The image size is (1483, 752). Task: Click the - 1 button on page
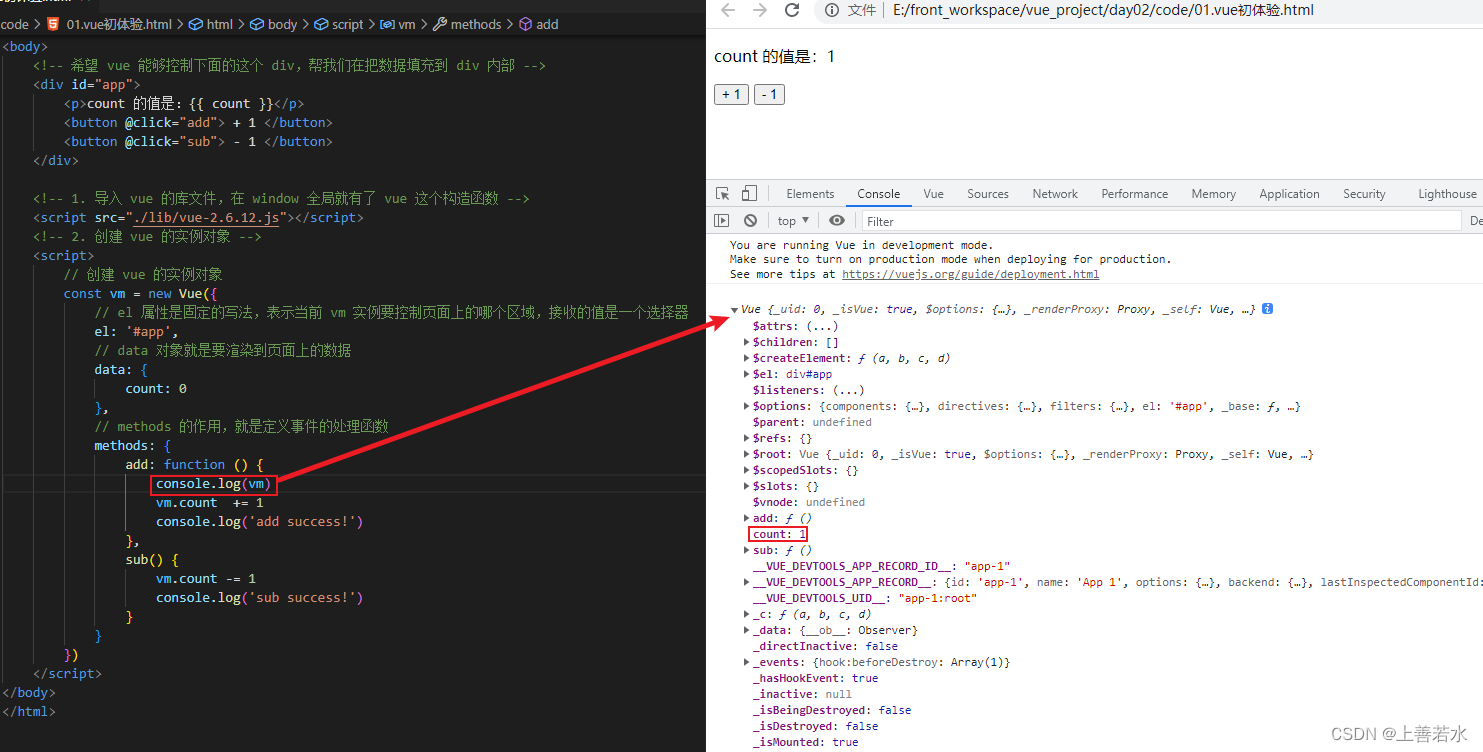tap(769, 94)
